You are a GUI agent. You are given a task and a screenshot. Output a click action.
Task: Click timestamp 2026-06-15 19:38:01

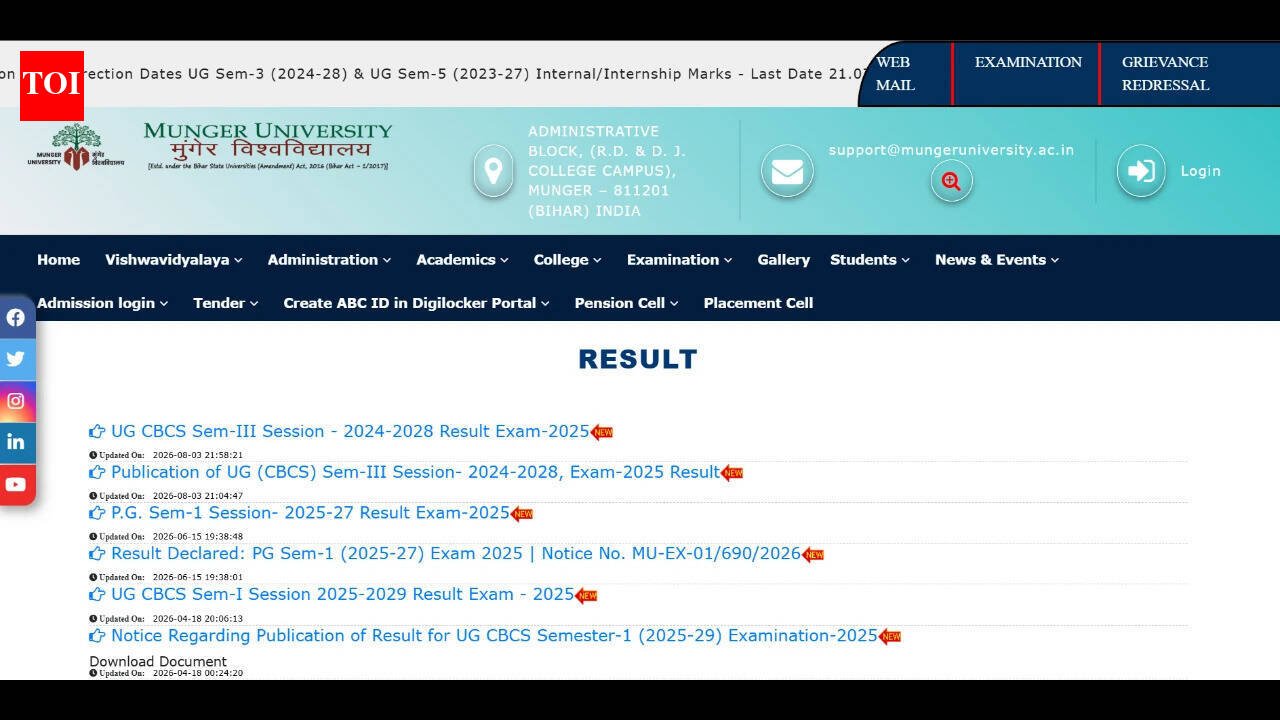tap(197, 577)
